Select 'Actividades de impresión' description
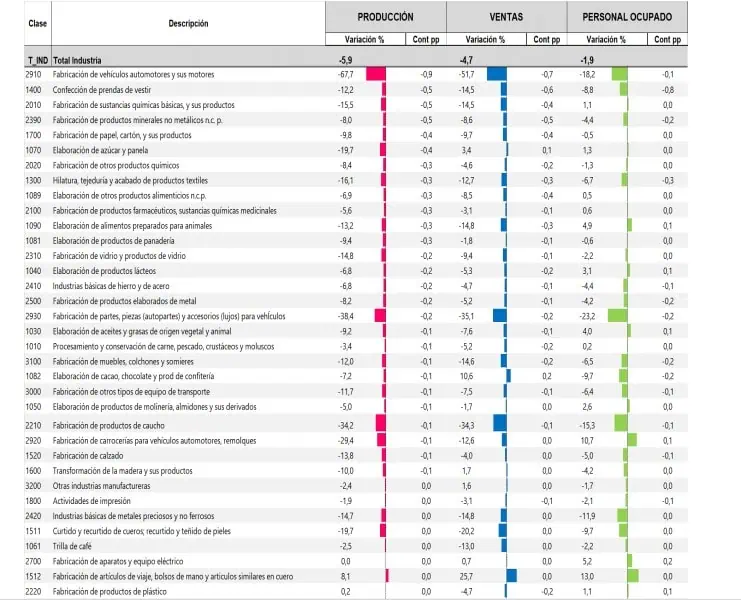The width and height of the screenshot is (741, 600). 91,501
